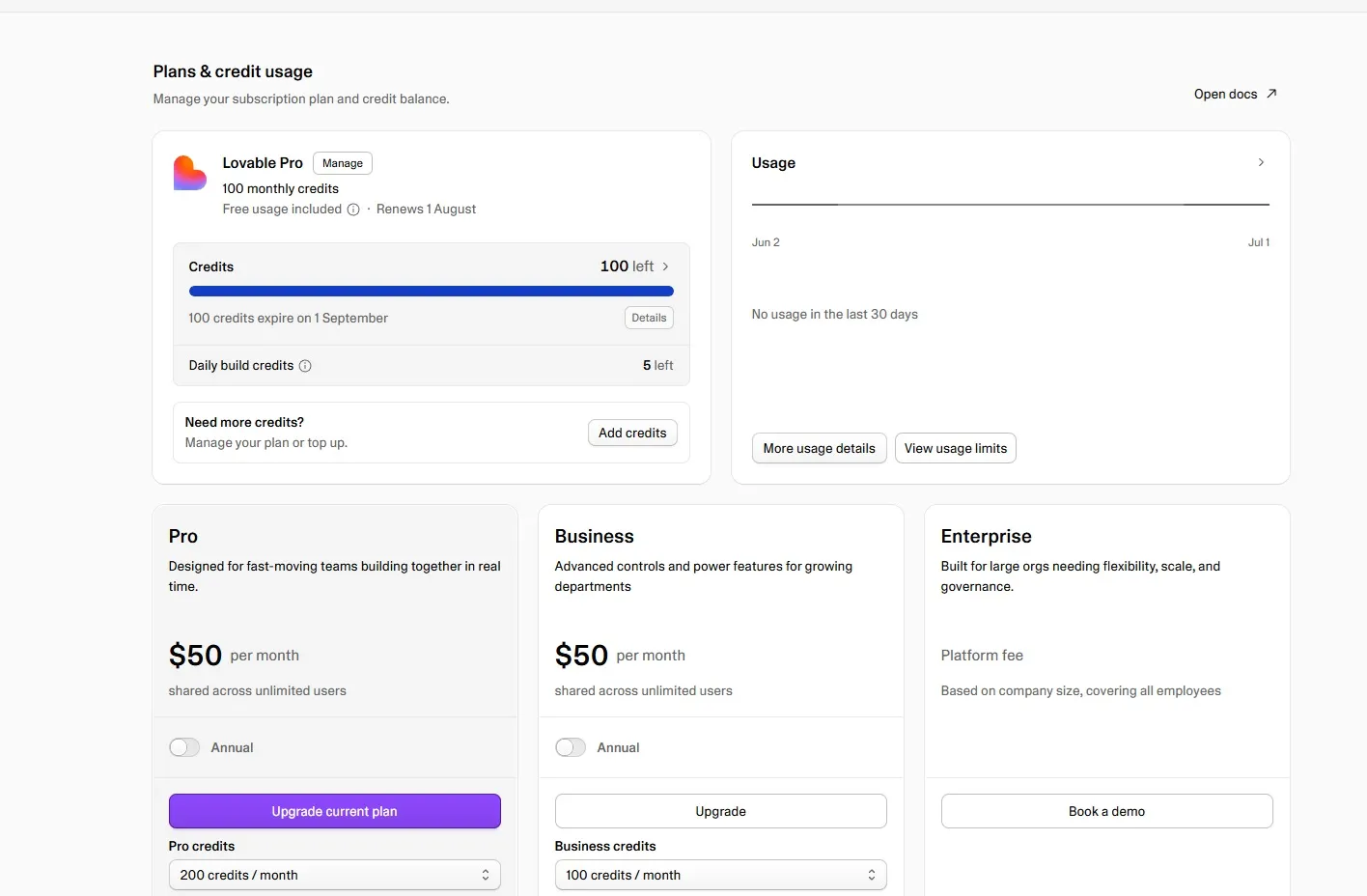
Task: Expand credits via the chevron after 100 left
Action: click(x=665, y=266)
